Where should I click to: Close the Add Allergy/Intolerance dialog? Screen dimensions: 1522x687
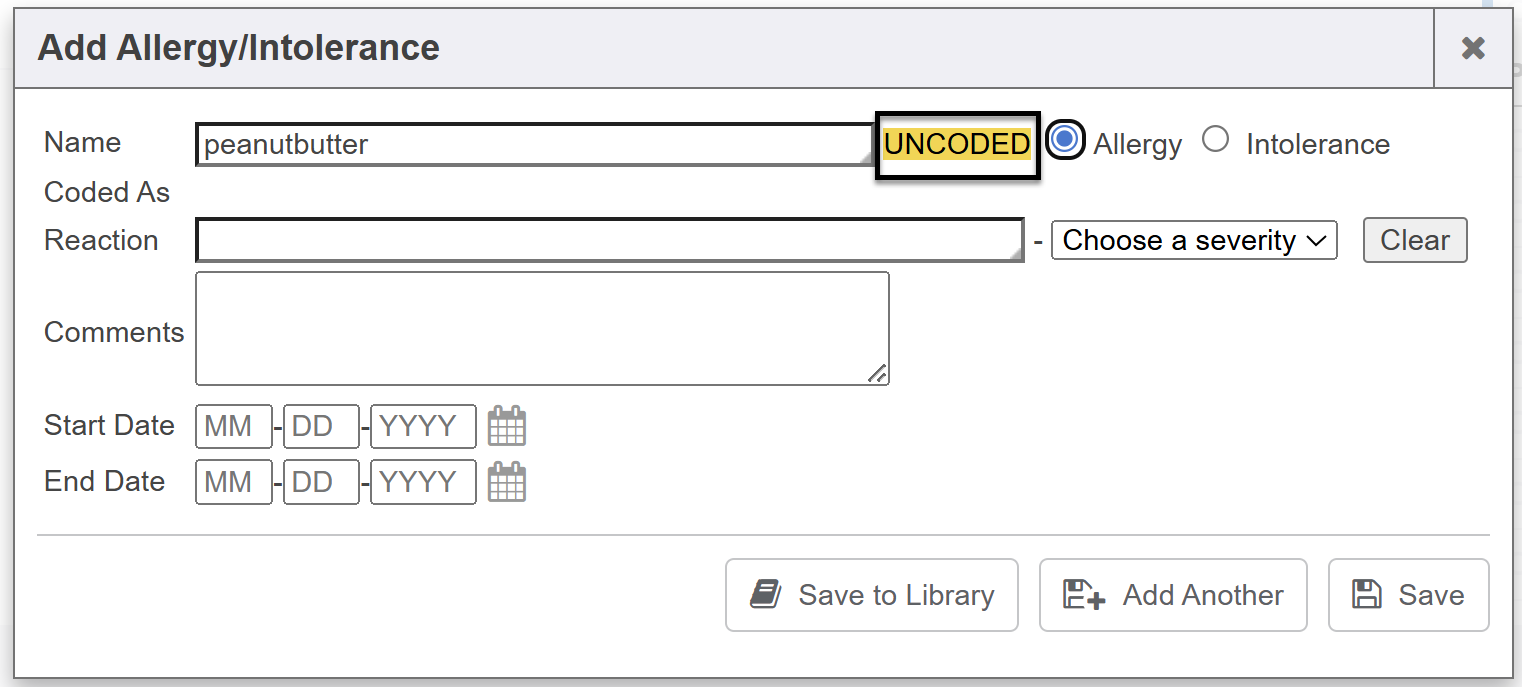click(1472, 48)
